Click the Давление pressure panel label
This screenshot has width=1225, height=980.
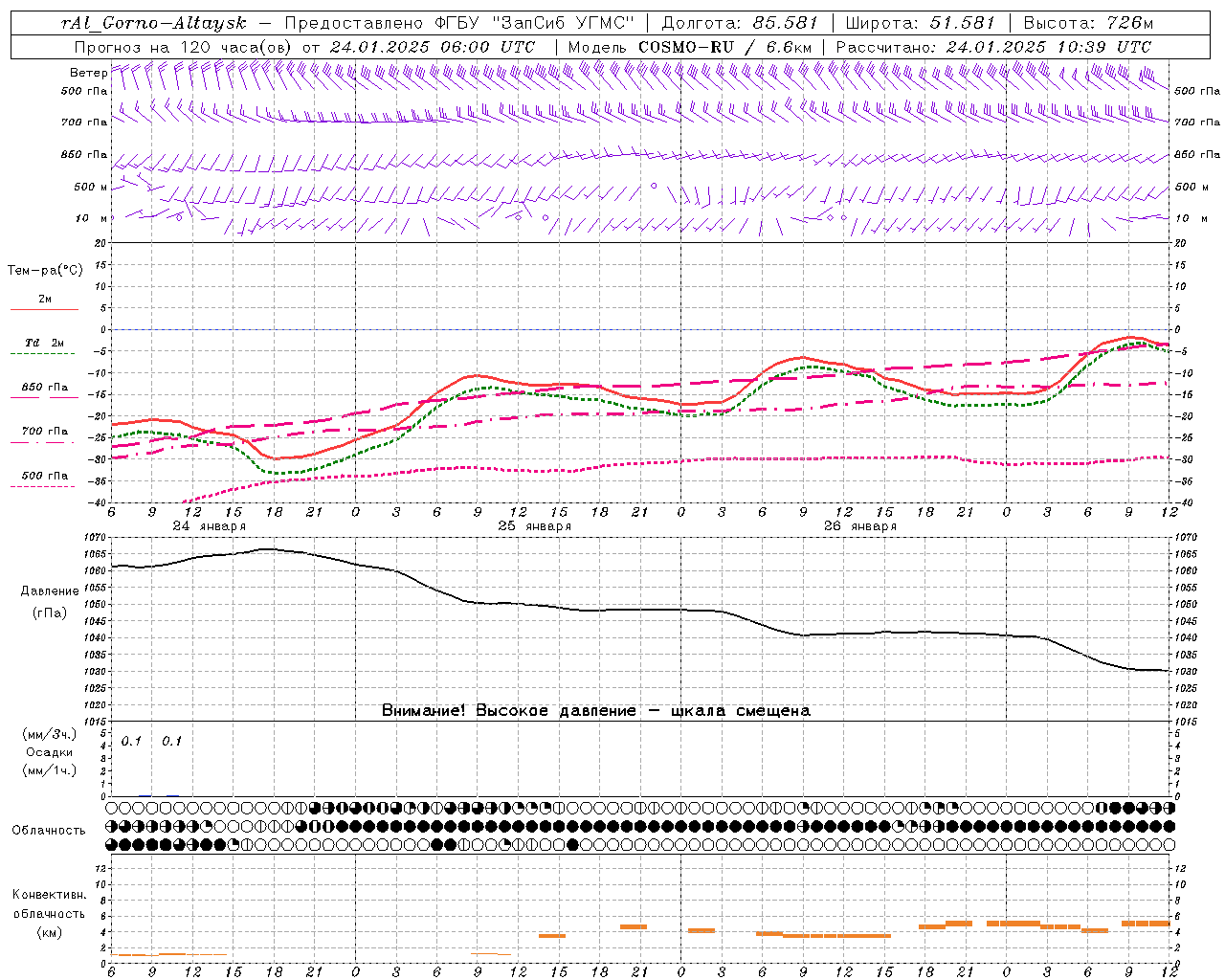coord(50,591)
